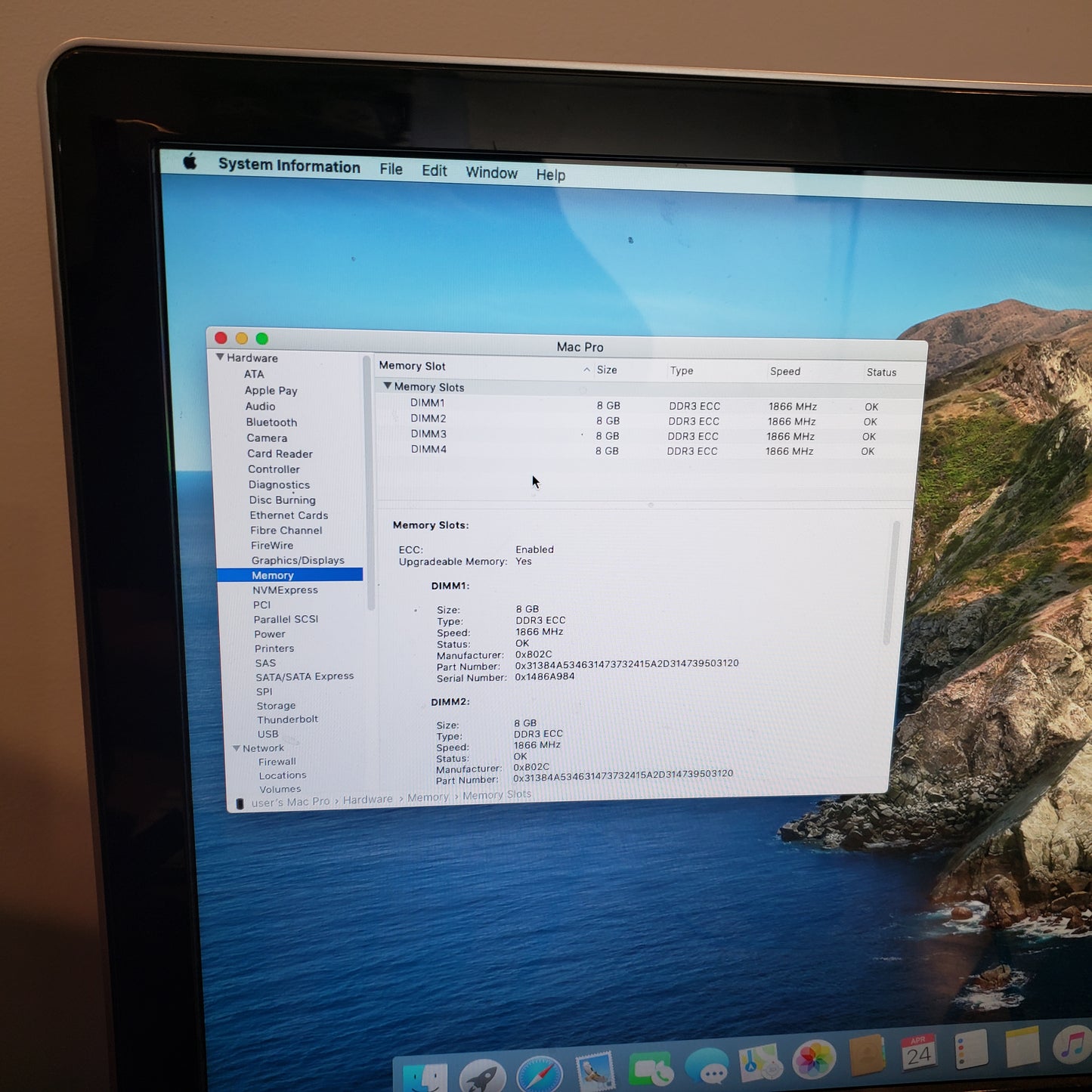Click the Mac Pro icon in path bar
The height and width of the screenshot is (1092, 1092).
click(x=240, y=803)
